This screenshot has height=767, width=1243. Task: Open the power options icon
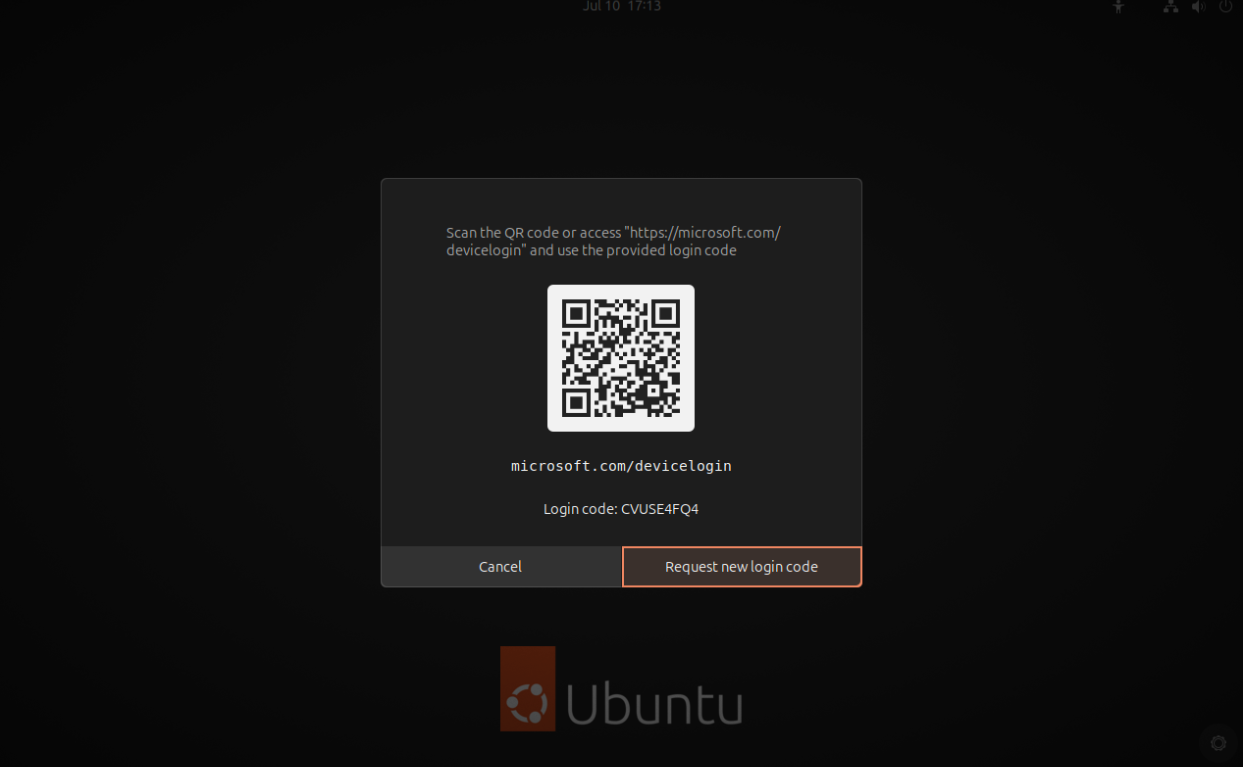[1225, 7]
